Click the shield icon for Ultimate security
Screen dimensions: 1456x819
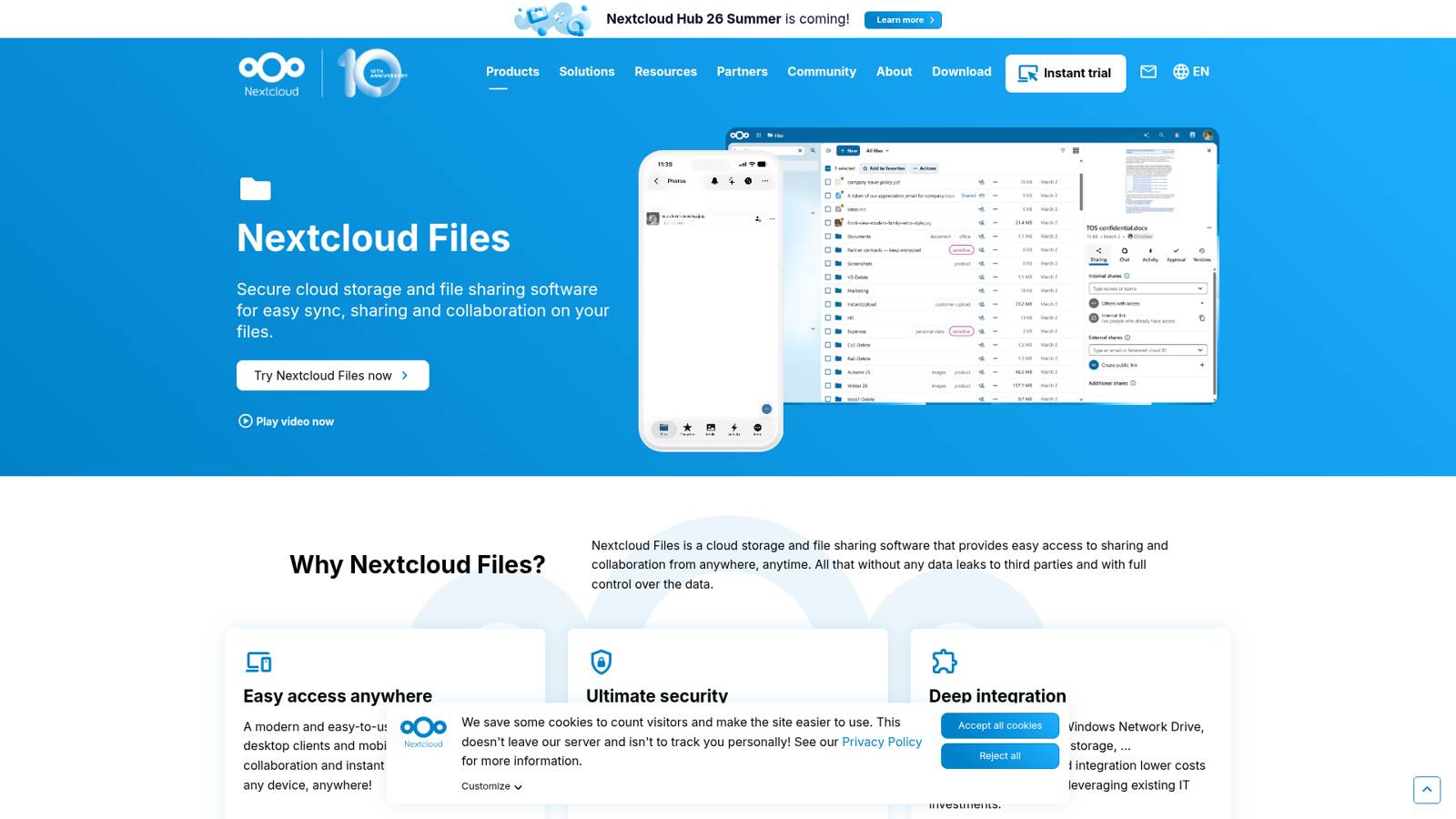[x=602, y=662]
